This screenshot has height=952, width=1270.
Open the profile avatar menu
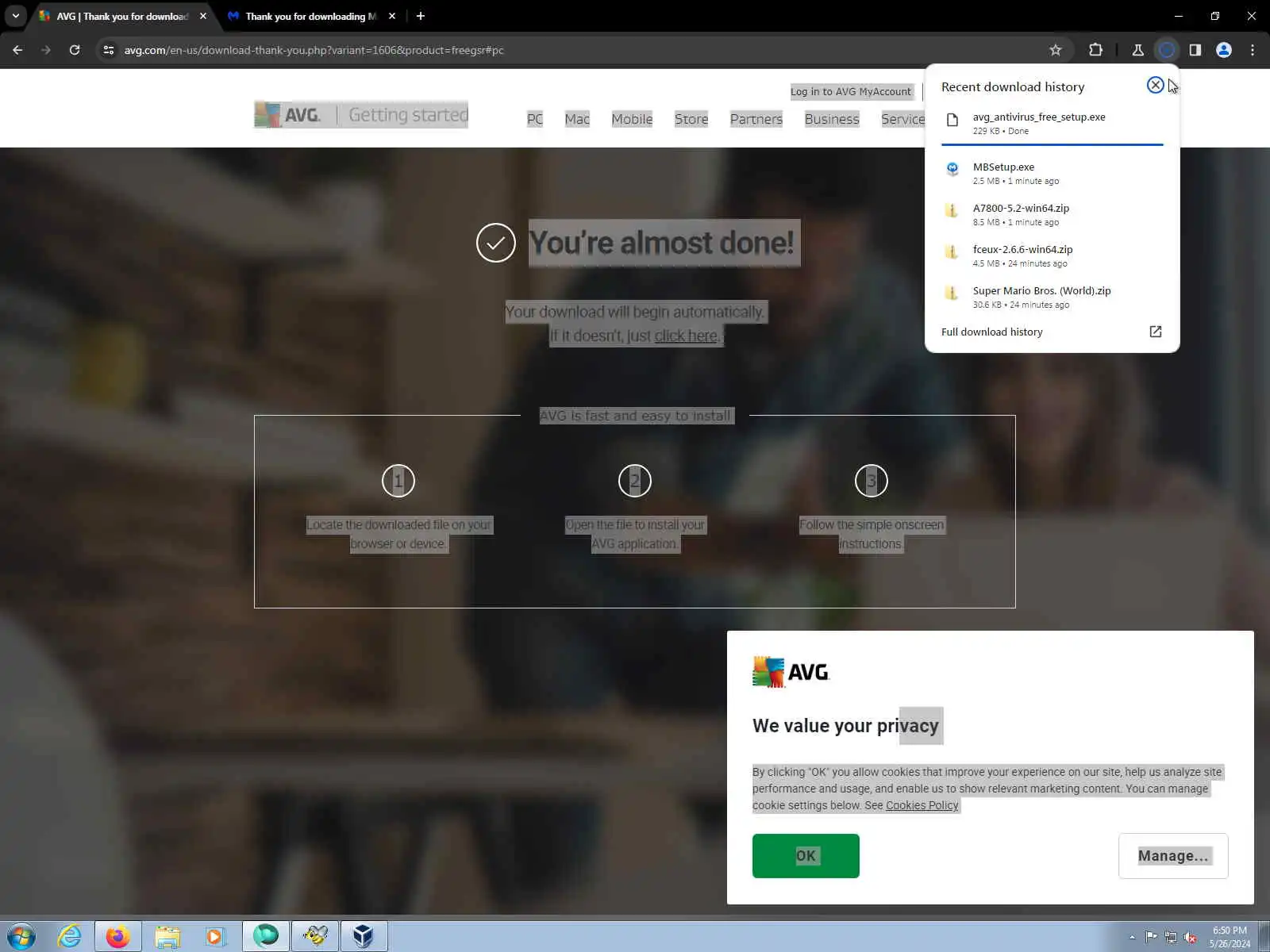point(1223,50)
